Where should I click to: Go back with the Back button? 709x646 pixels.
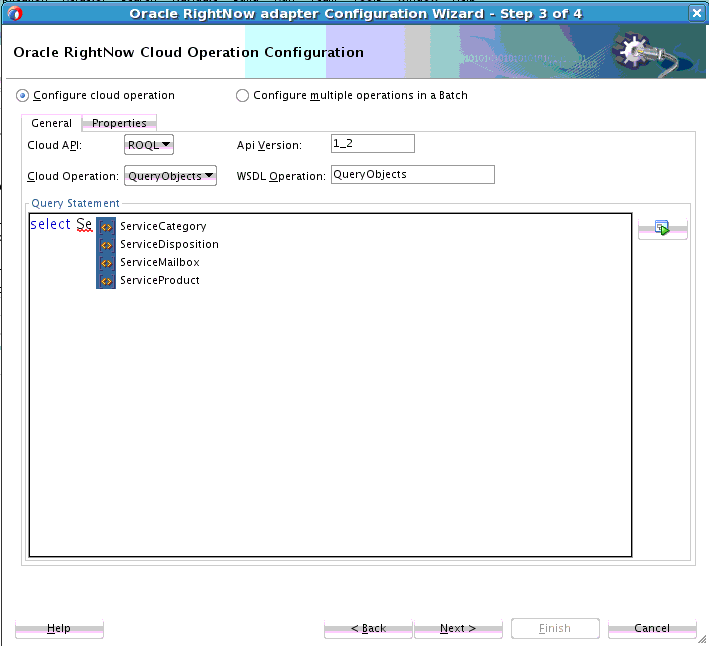[x=368, y=628]
